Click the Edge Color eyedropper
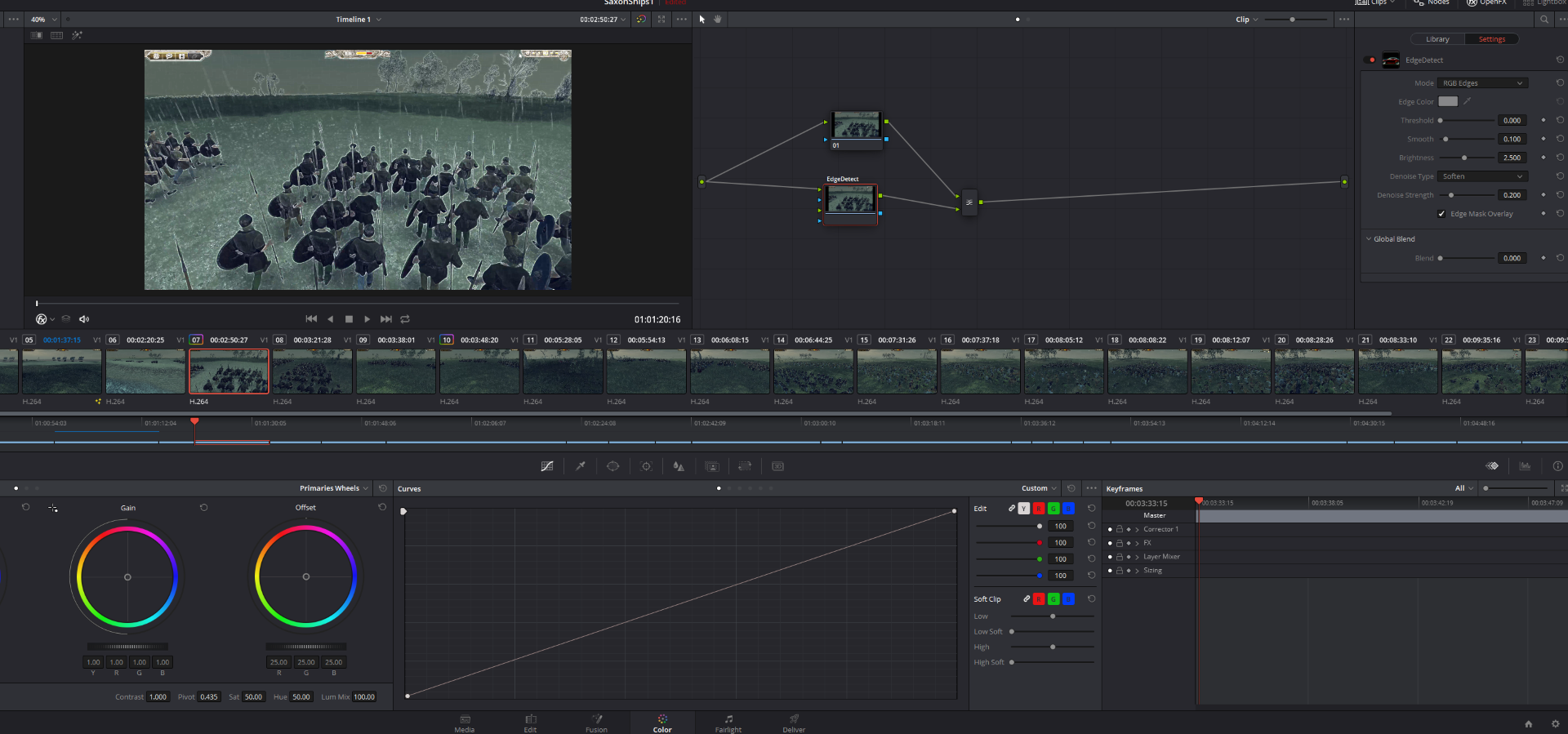Viewport: 1568px width, 734px height. 1468,101
